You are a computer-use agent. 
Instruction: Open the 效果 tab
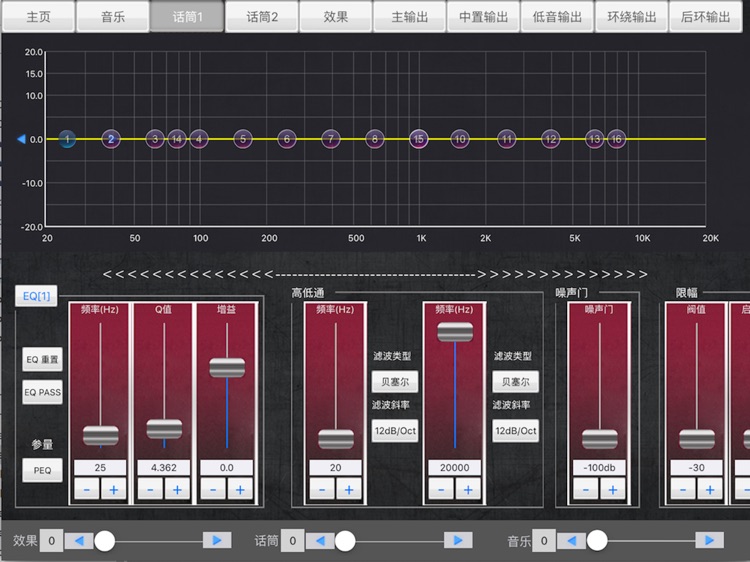click(x=336, y=17)
